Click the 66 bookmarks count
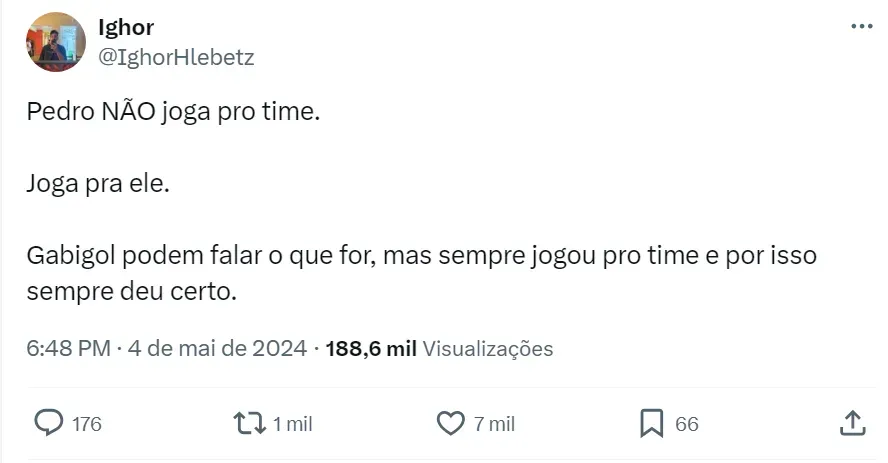This screenshot has height=463, width=888. point(686,424)
